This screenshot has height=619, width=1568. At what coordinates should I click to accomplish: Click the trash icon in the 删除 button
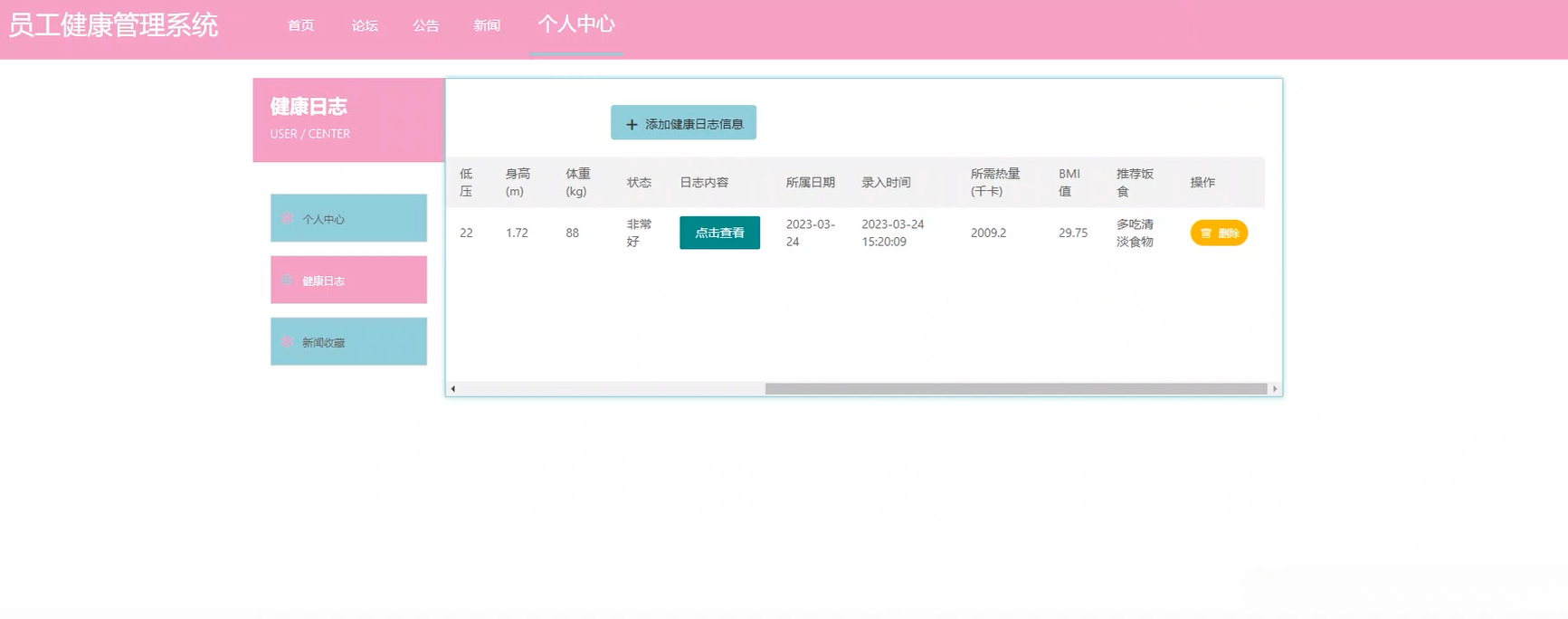click(1205, 233)
